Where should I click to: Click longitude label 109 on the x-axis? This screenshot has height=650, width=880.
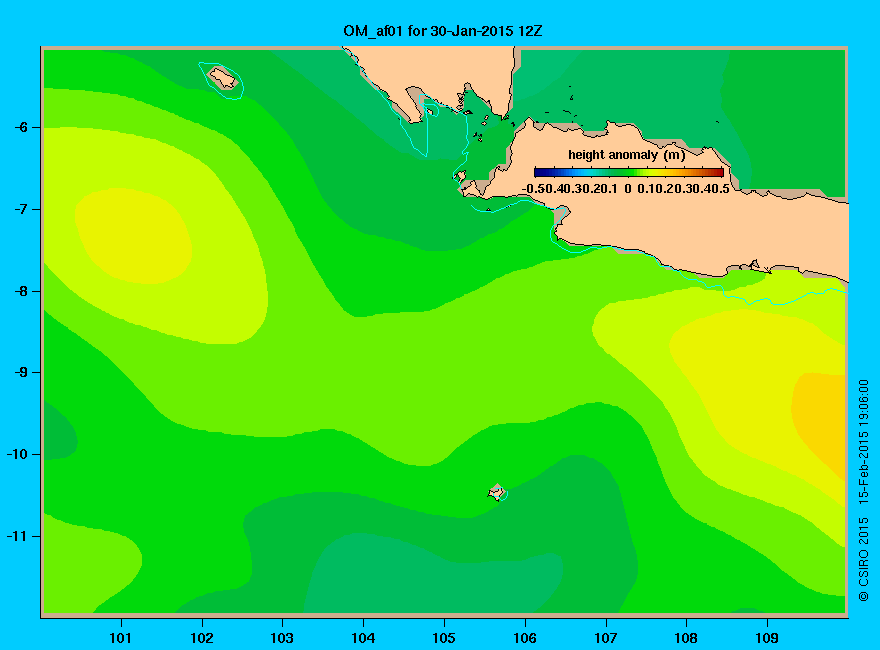pyautogui.click(x=767, y=638)
